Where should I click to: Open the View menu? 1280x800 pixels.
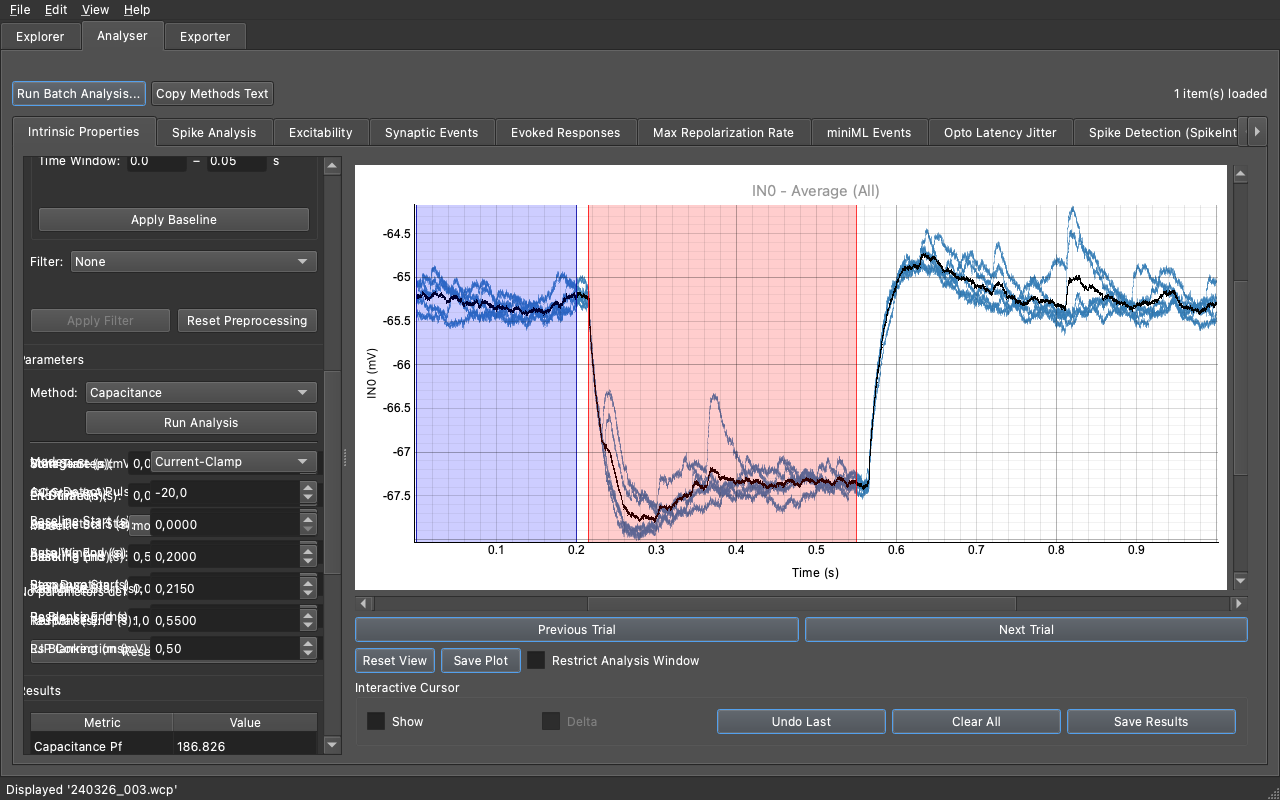(96, 9)
